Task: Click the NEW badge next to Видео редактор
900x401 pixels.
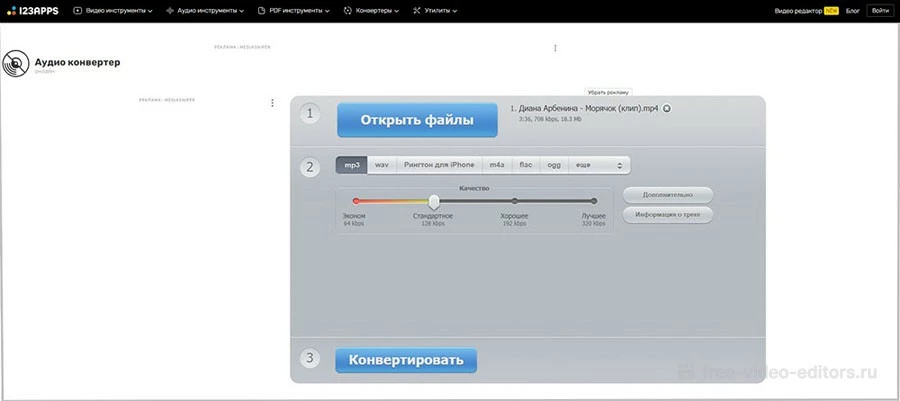Action: pos(832,11)
